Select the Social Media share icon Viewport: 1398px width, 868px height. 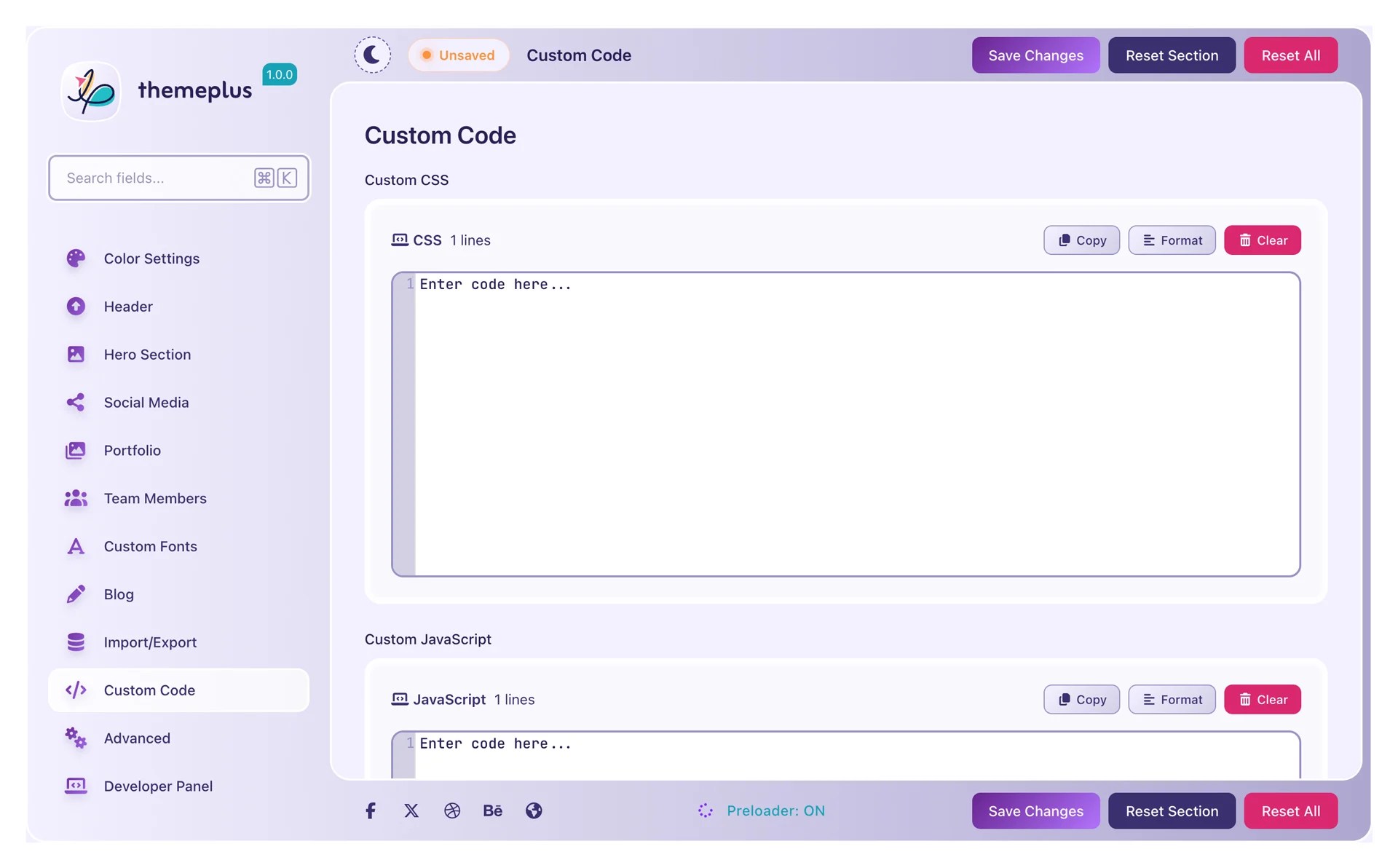click(76, 402)
